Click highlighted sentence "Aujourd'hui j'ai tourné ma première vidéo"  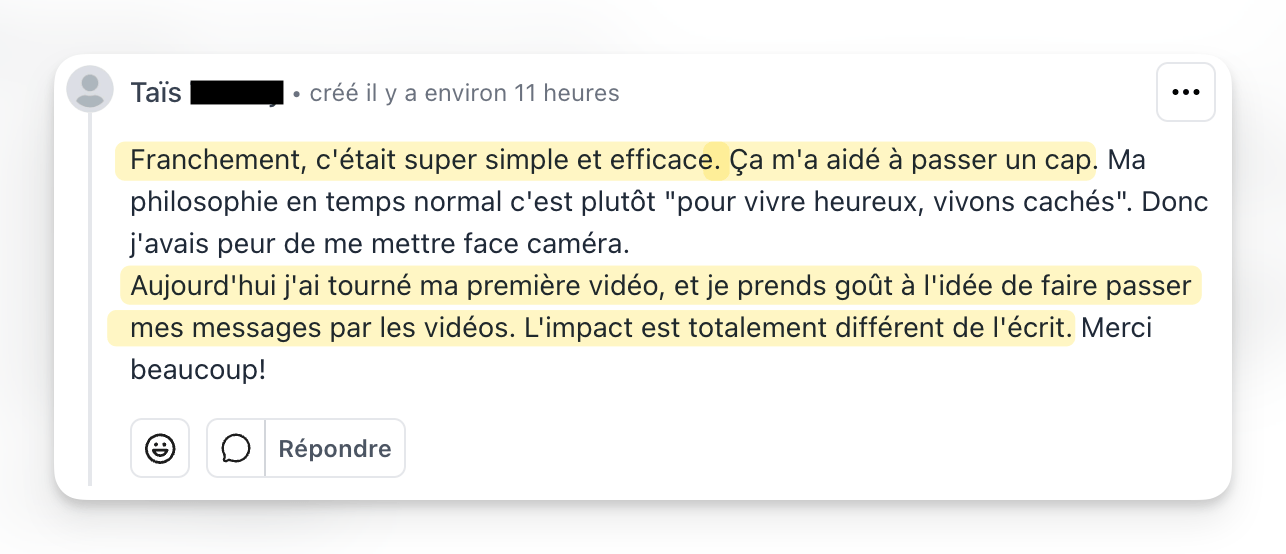click(x=390, y=287)
